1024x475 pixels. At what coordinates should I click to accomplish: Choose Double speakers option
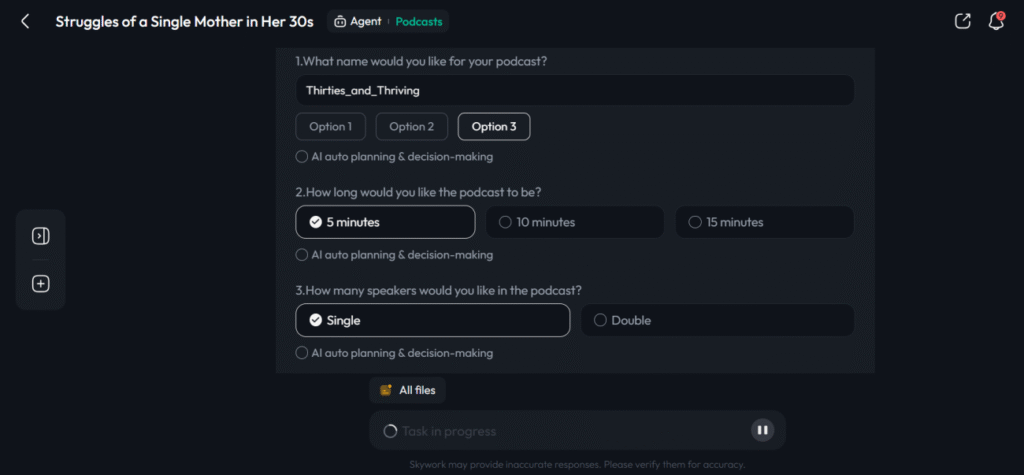coord(717,320)
